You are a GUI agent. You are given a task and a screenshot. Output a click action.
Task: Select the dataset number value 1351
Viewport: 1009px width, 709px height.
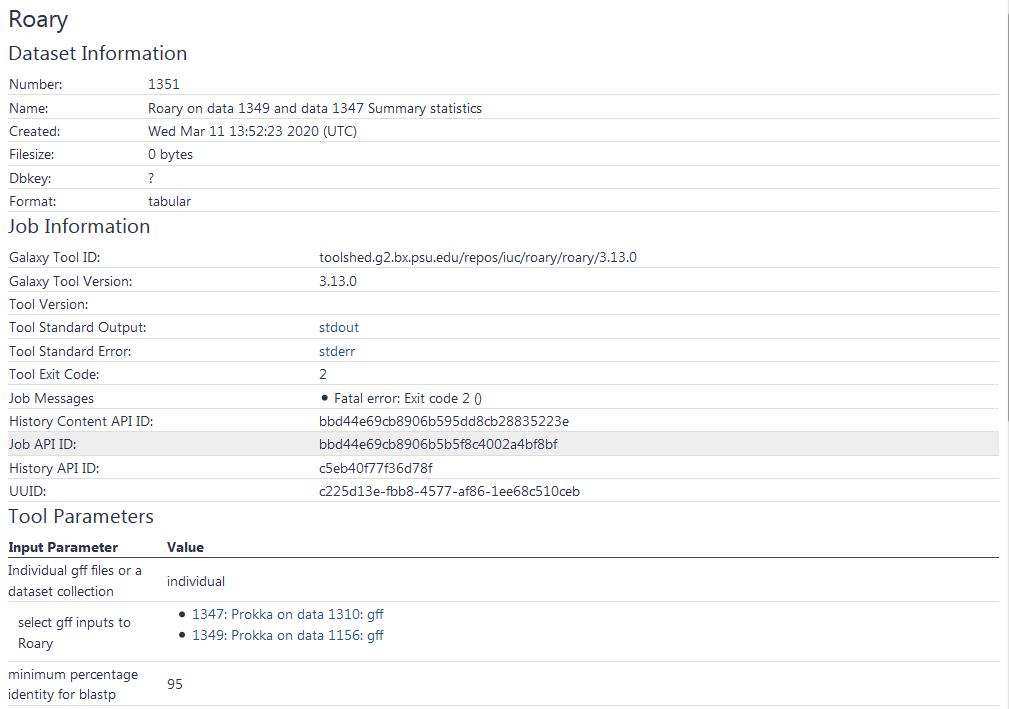(163, 84)
